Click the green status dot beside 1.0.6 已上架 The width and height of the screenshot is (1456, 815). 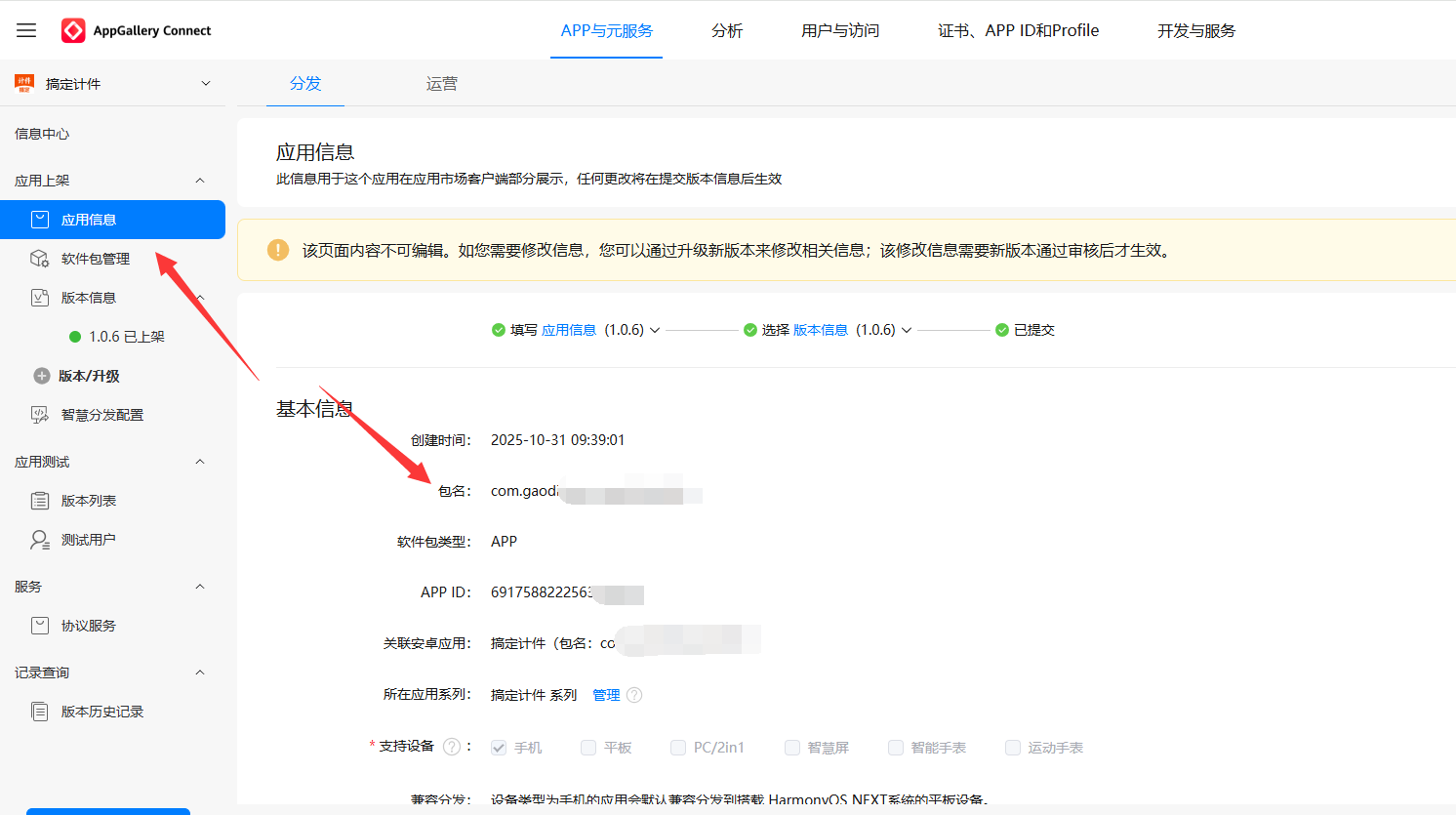tap(75, 337)
